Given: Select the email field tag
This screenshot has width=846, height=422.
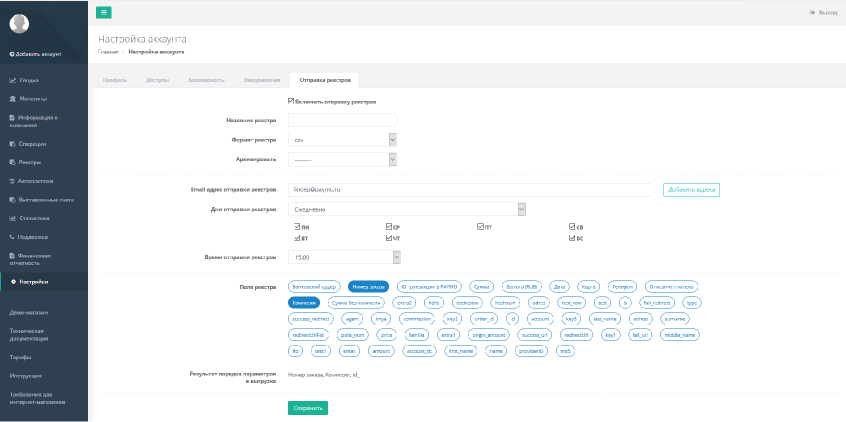Looking at the screenshot, I should [349, 351].
